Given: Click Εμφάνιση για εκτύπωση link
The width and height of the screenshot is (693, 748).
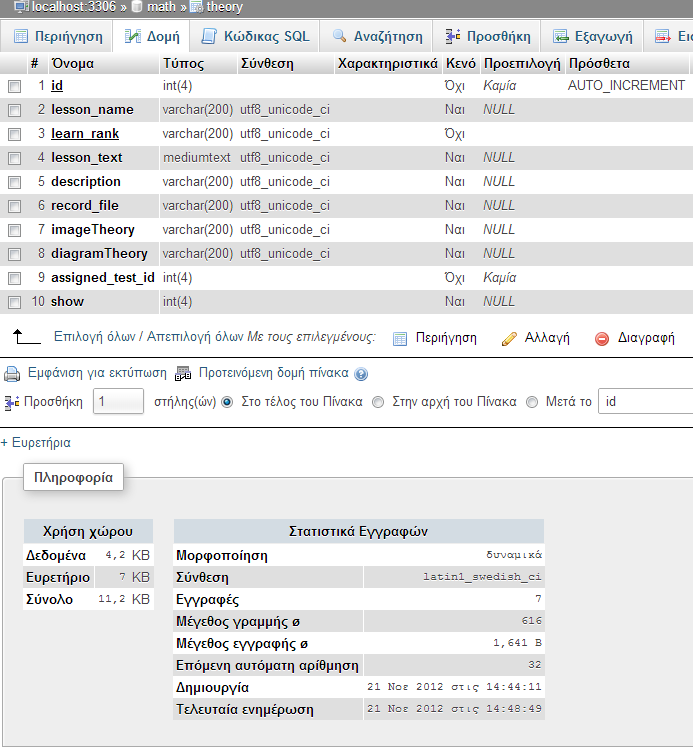Looking at the screenshot, I should pos(97,373).
